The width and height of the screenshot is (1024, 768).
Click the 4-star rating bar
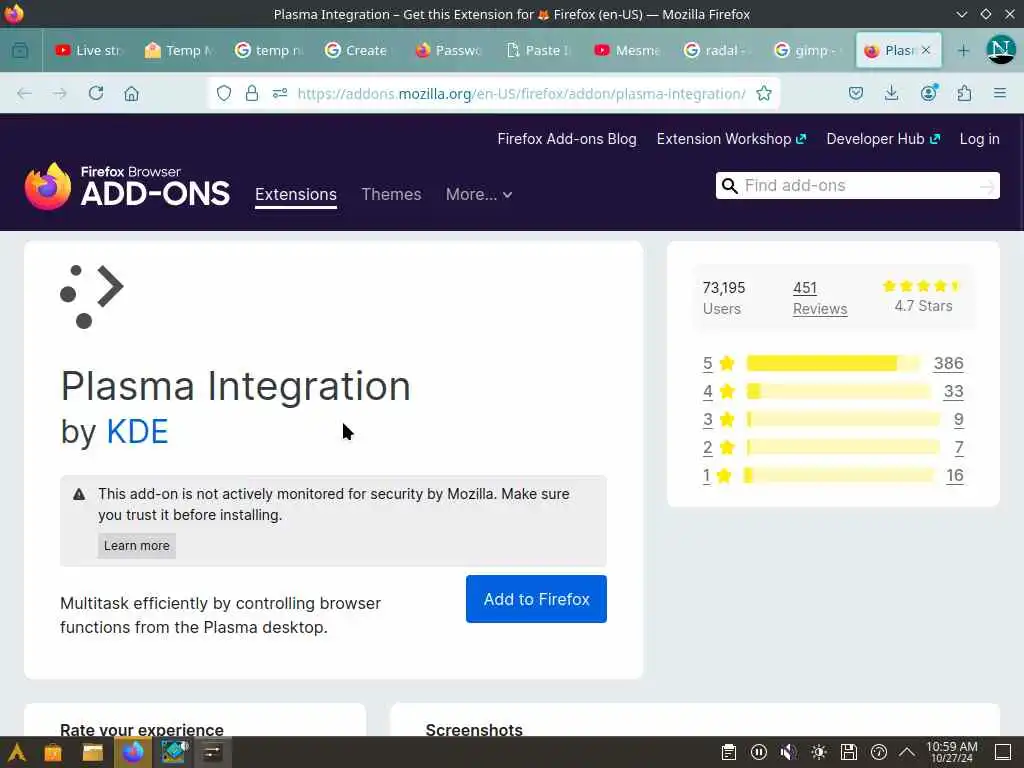click(x=839, y=391)
